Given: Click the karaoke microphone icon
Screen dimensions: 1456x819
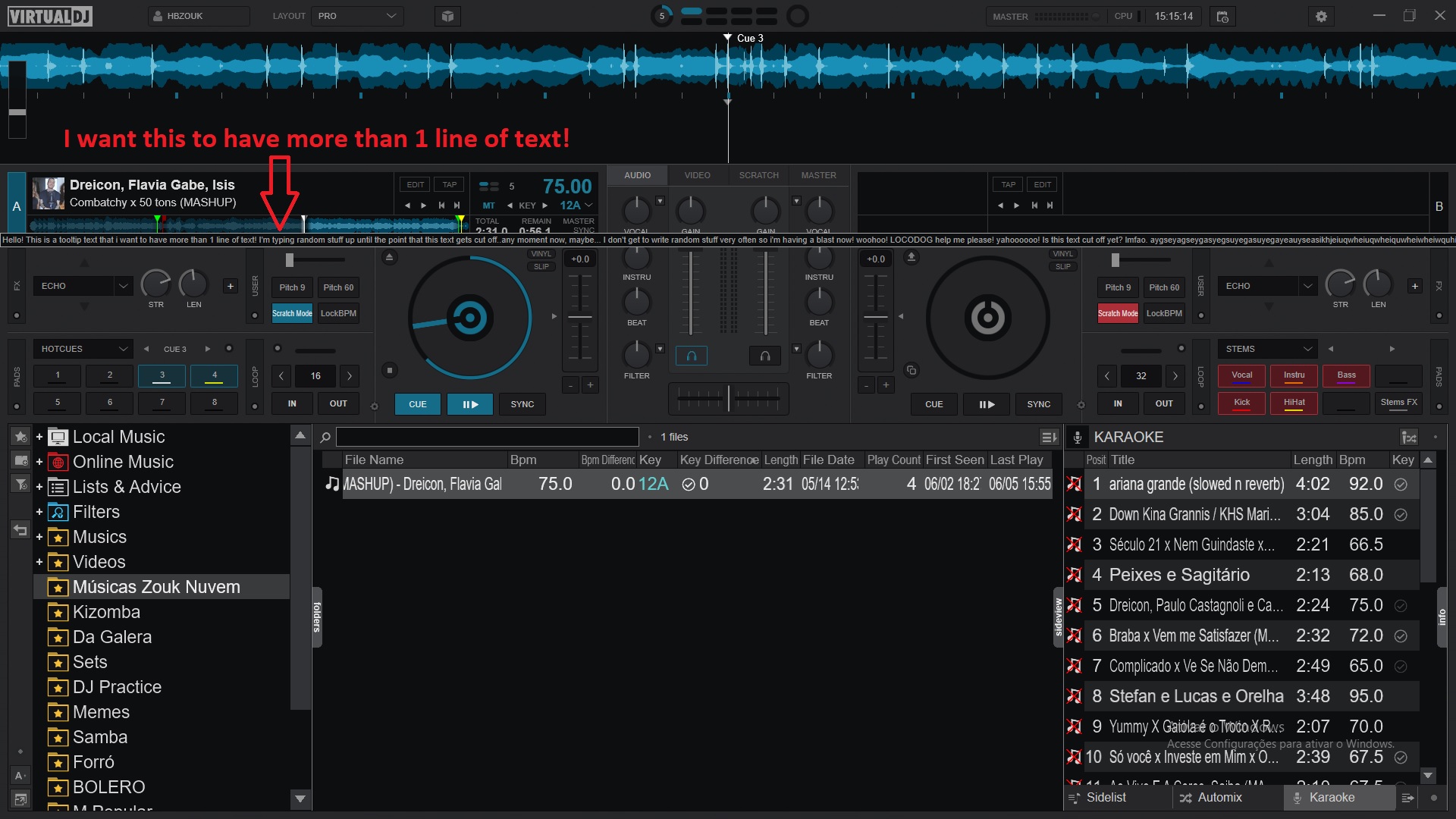Looking at the screenshot, I should (x=1077, y=437).
